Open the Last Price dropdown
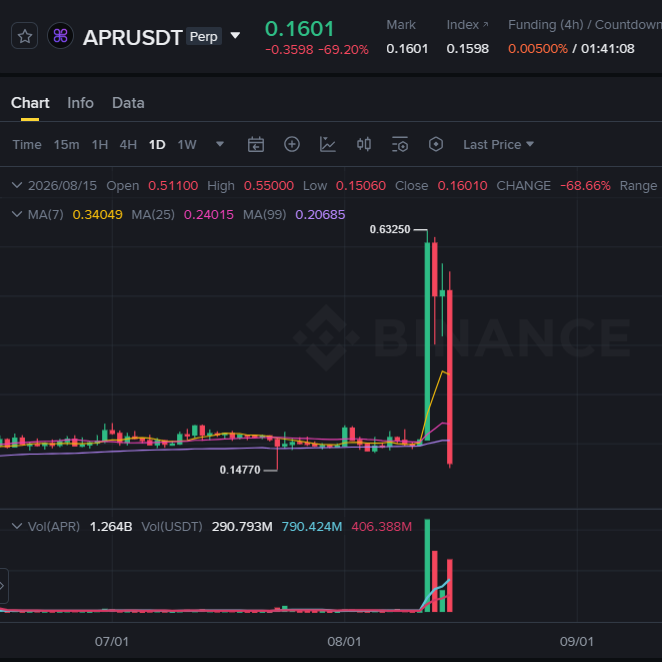The image size is (662, 662). click(499, 145)
